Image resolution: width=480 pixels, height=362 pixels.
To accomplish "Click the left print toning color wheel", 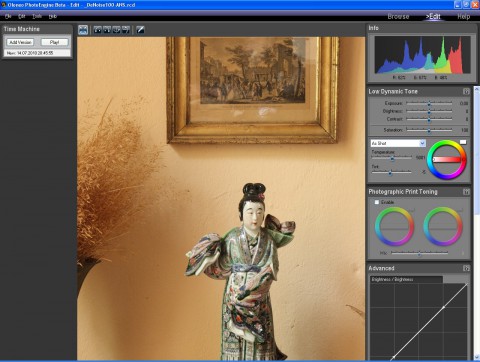I will pos(394,226).
